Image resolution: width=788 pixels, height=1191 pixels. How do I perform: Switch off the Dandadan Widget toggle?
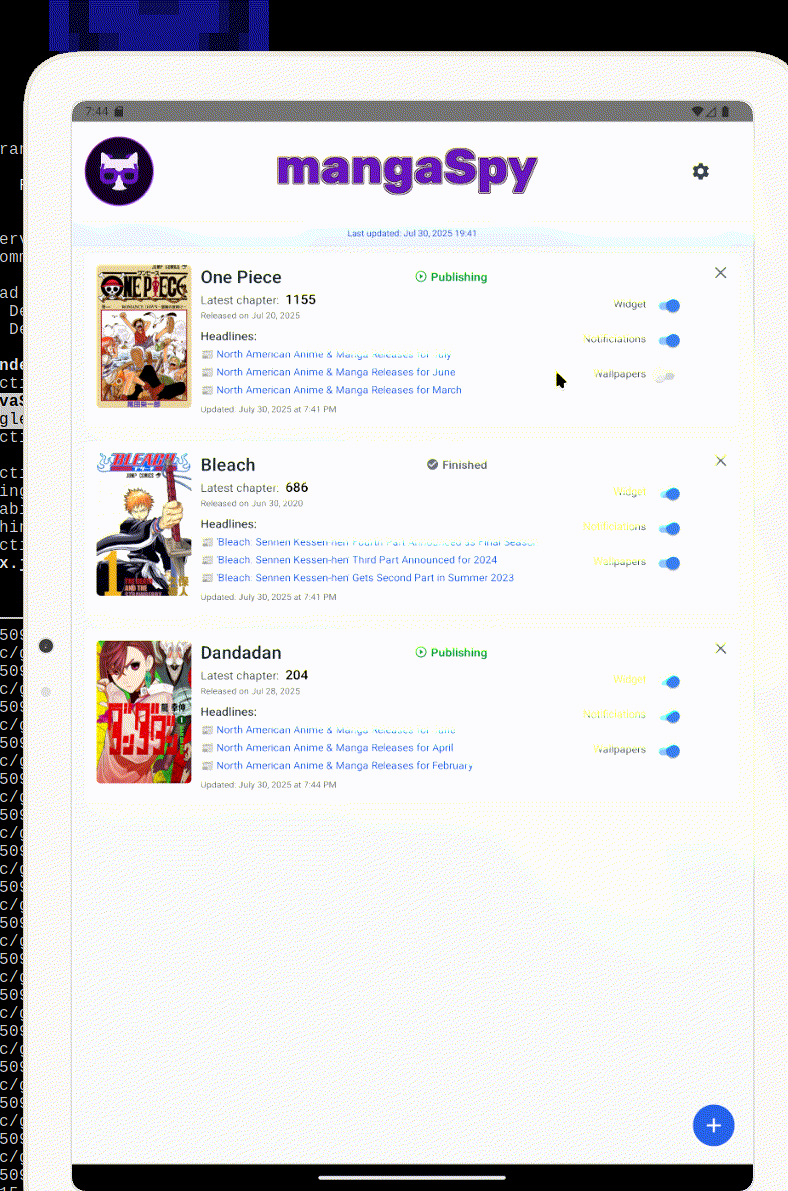(x=669, y=682)
